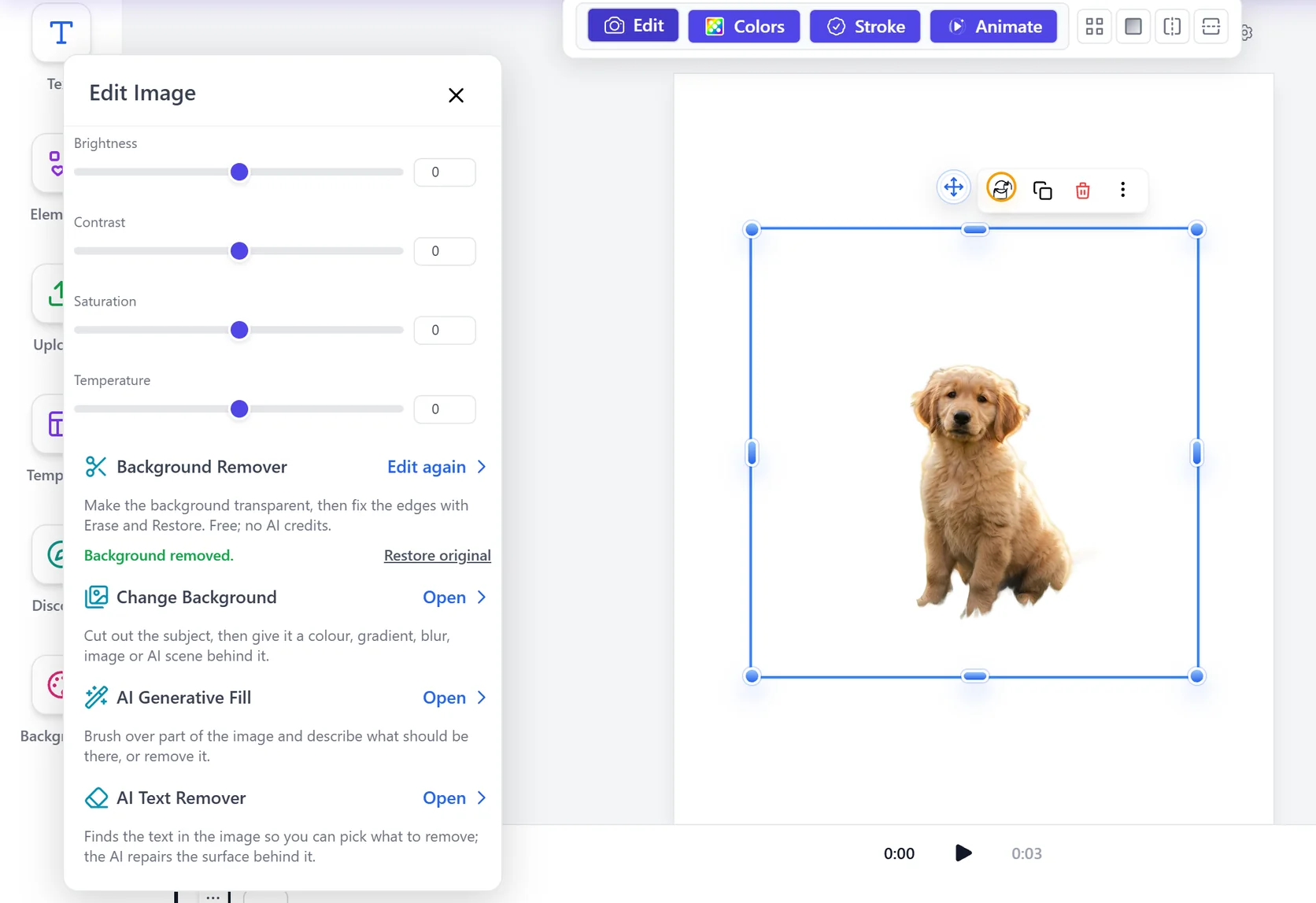Click the Contrast value input field

(445, 251)
